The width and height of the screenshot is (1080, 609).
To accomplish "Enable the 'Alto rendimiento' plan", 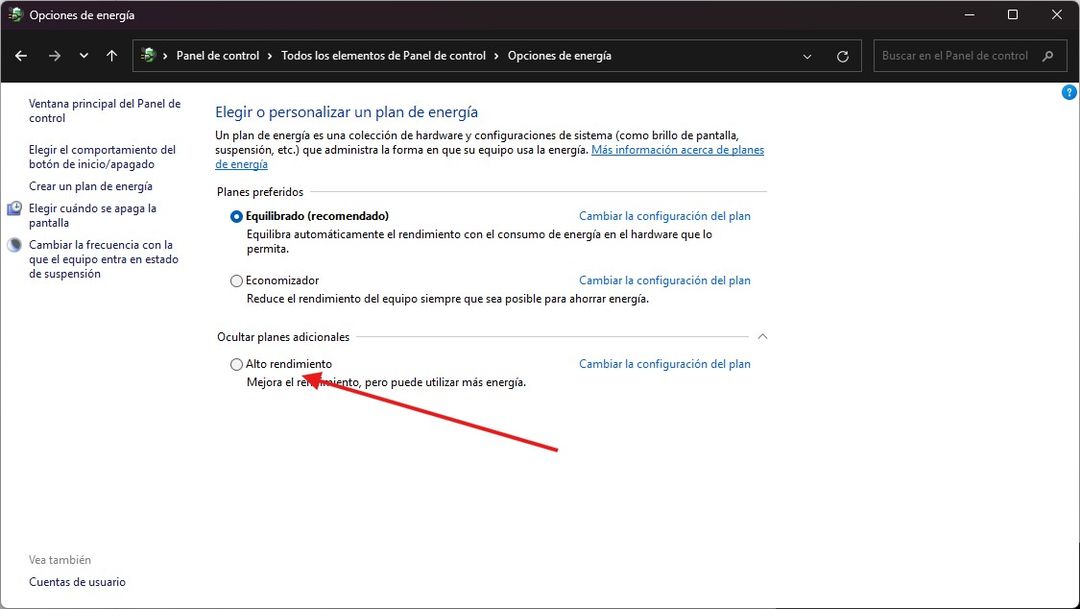I will [236, 364].
